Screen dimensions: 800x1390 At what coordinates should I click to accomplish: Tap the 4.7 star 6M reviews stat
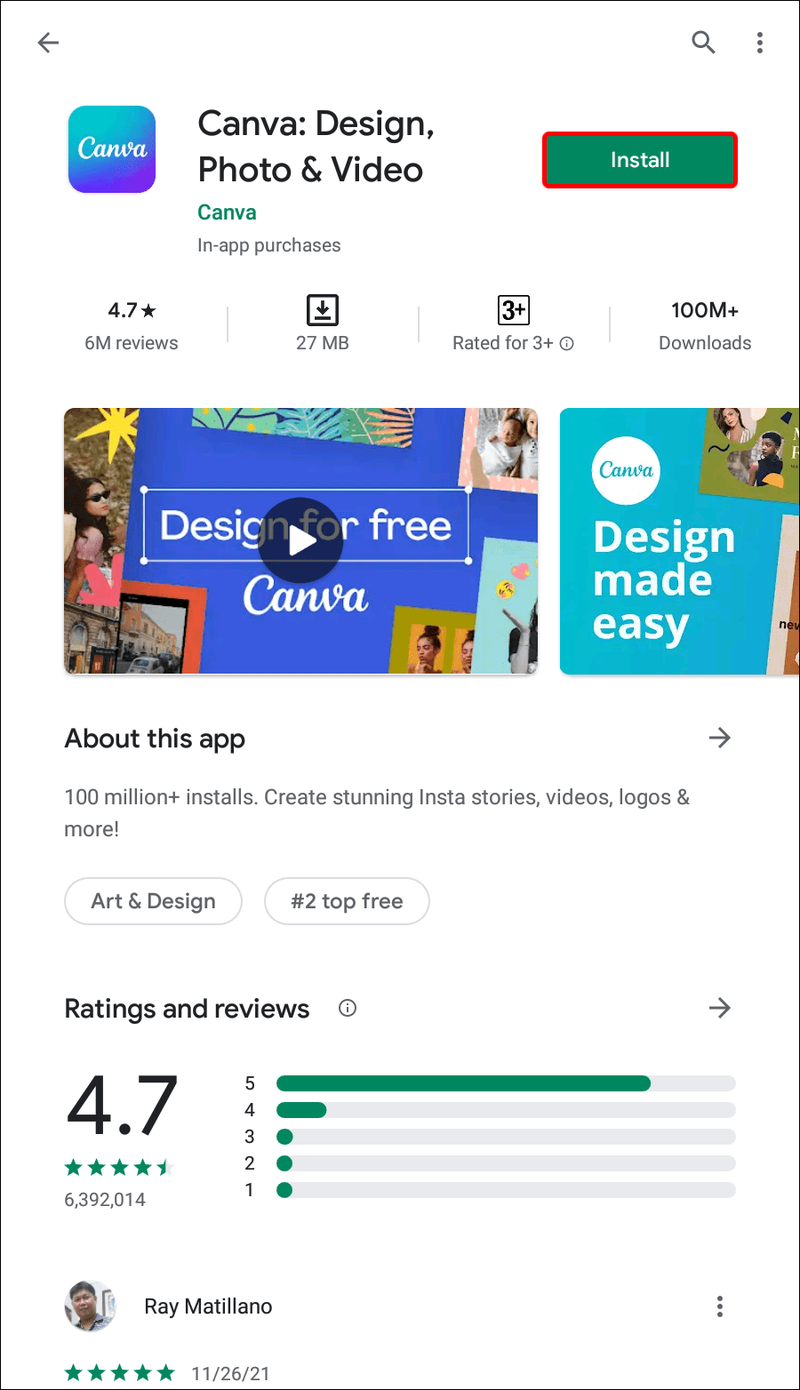[x=131, y=325]
